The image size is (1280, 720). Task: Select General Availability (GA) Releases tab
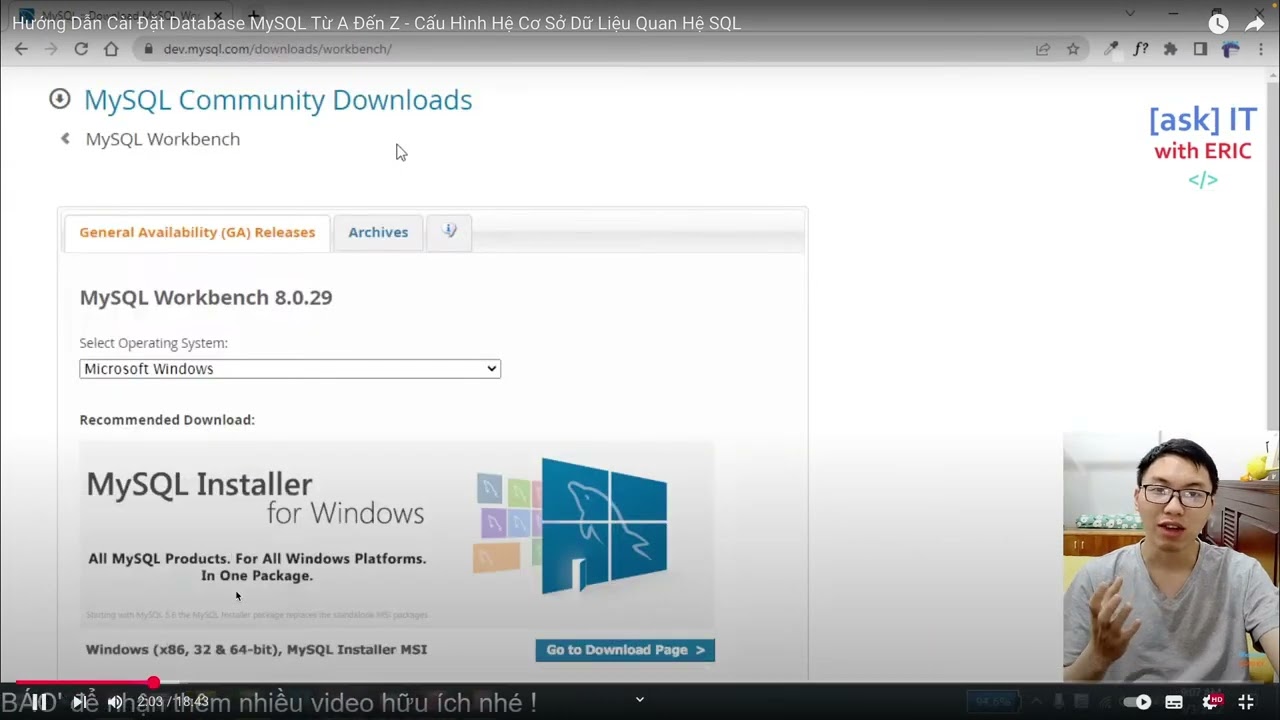point(197,232)
